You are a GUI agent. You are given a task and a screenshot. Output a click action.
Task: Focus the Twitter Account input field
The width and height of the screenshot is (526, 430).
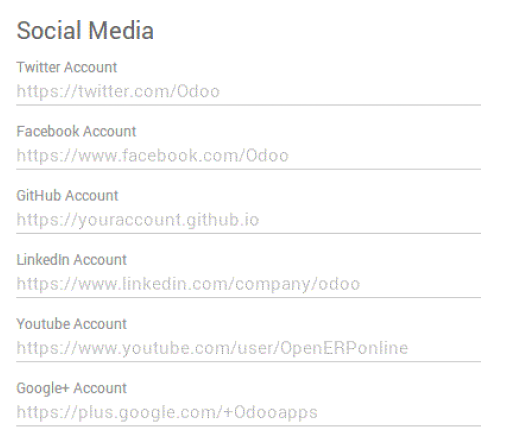tap(249, 92)
